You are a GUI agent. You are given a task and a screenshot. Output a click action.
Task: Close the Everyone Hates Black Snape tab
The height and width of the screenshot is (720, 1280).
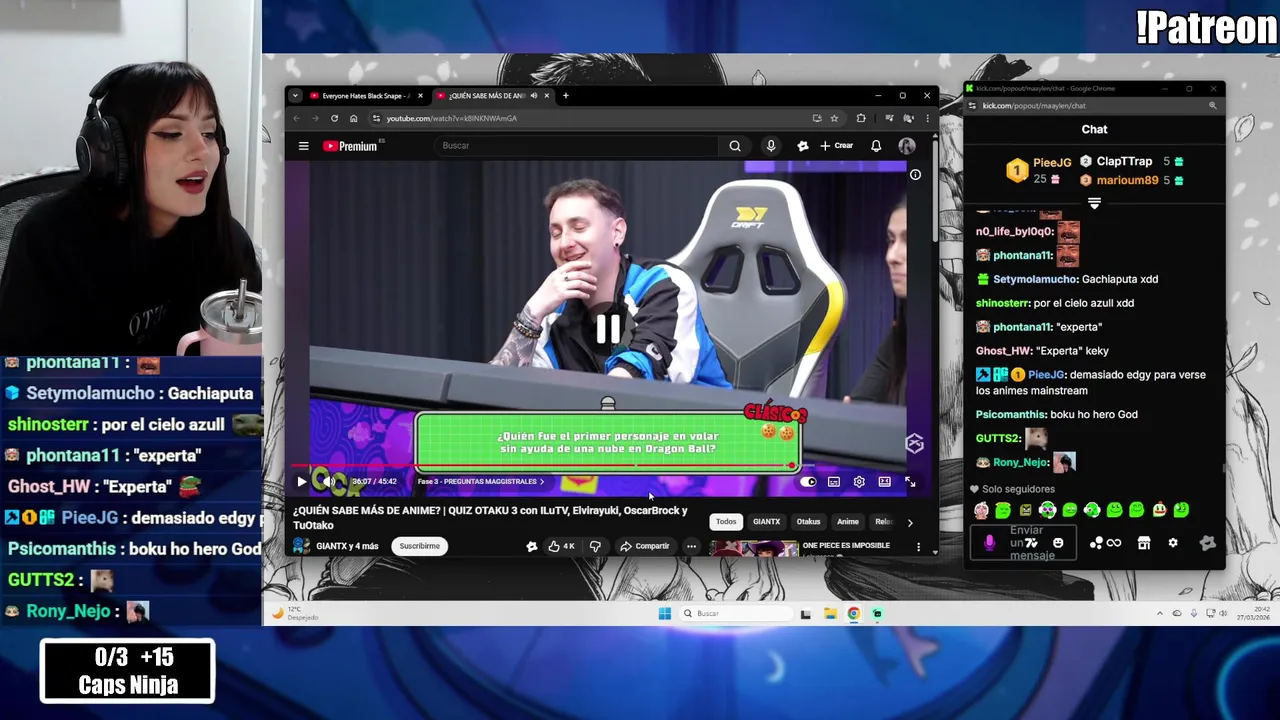[420, 96]
